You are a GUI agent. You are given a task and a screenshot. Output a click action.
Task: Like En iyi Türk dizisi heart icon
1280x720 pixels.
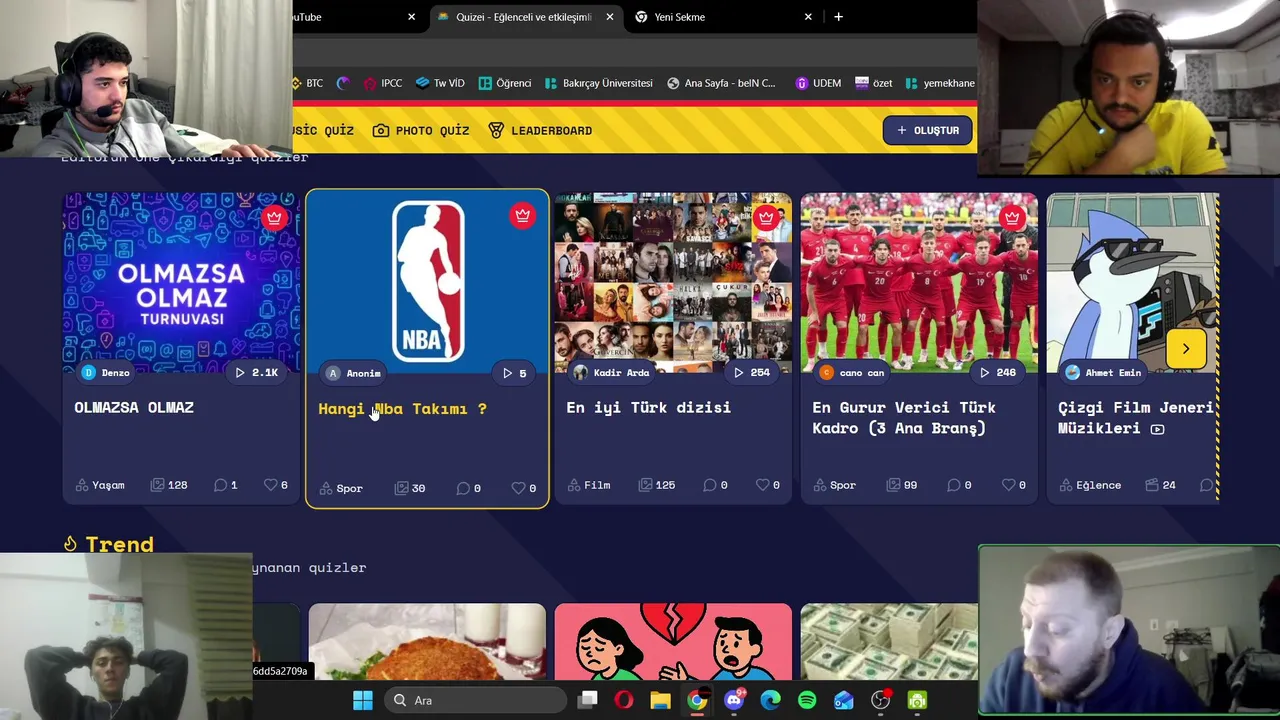762,485
